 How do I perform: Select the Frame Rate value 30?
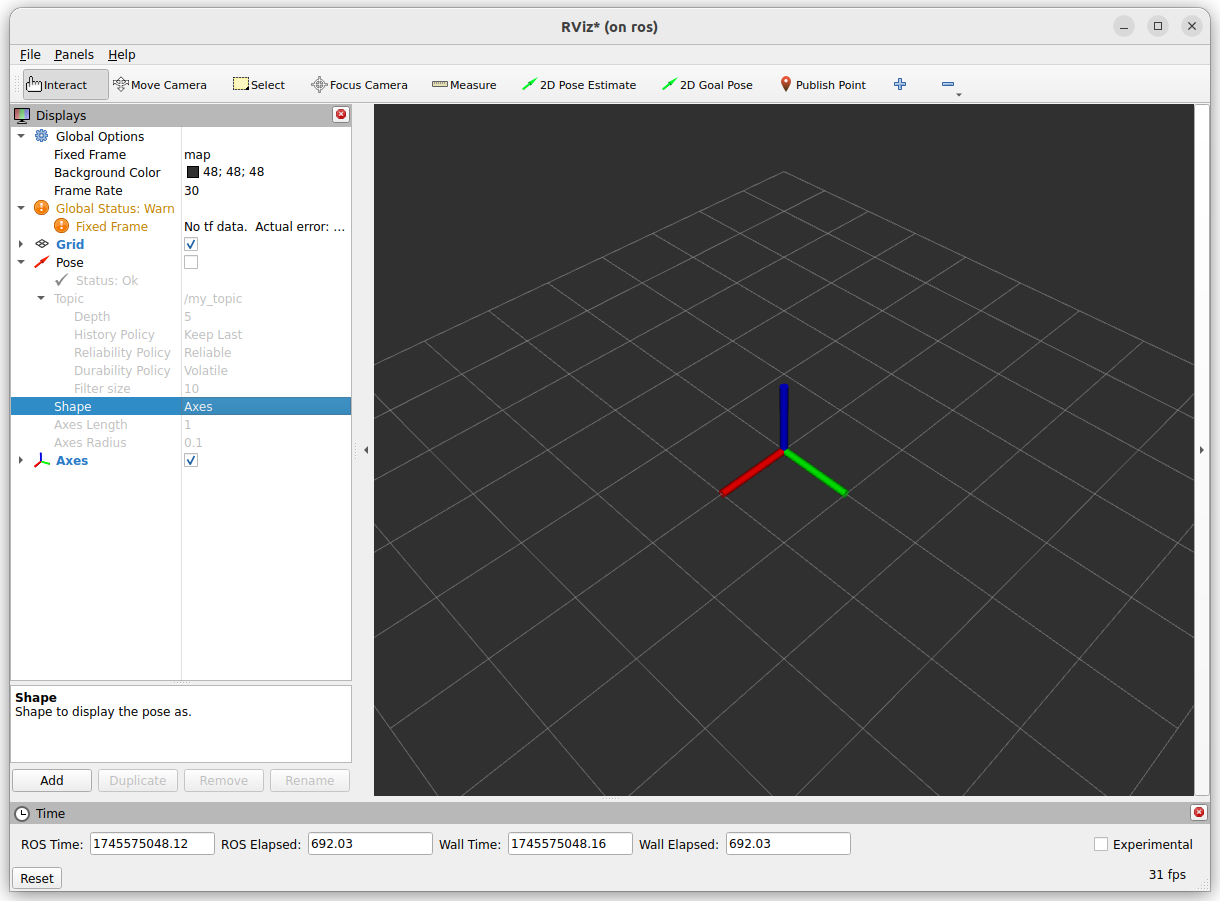coord(191,190)
